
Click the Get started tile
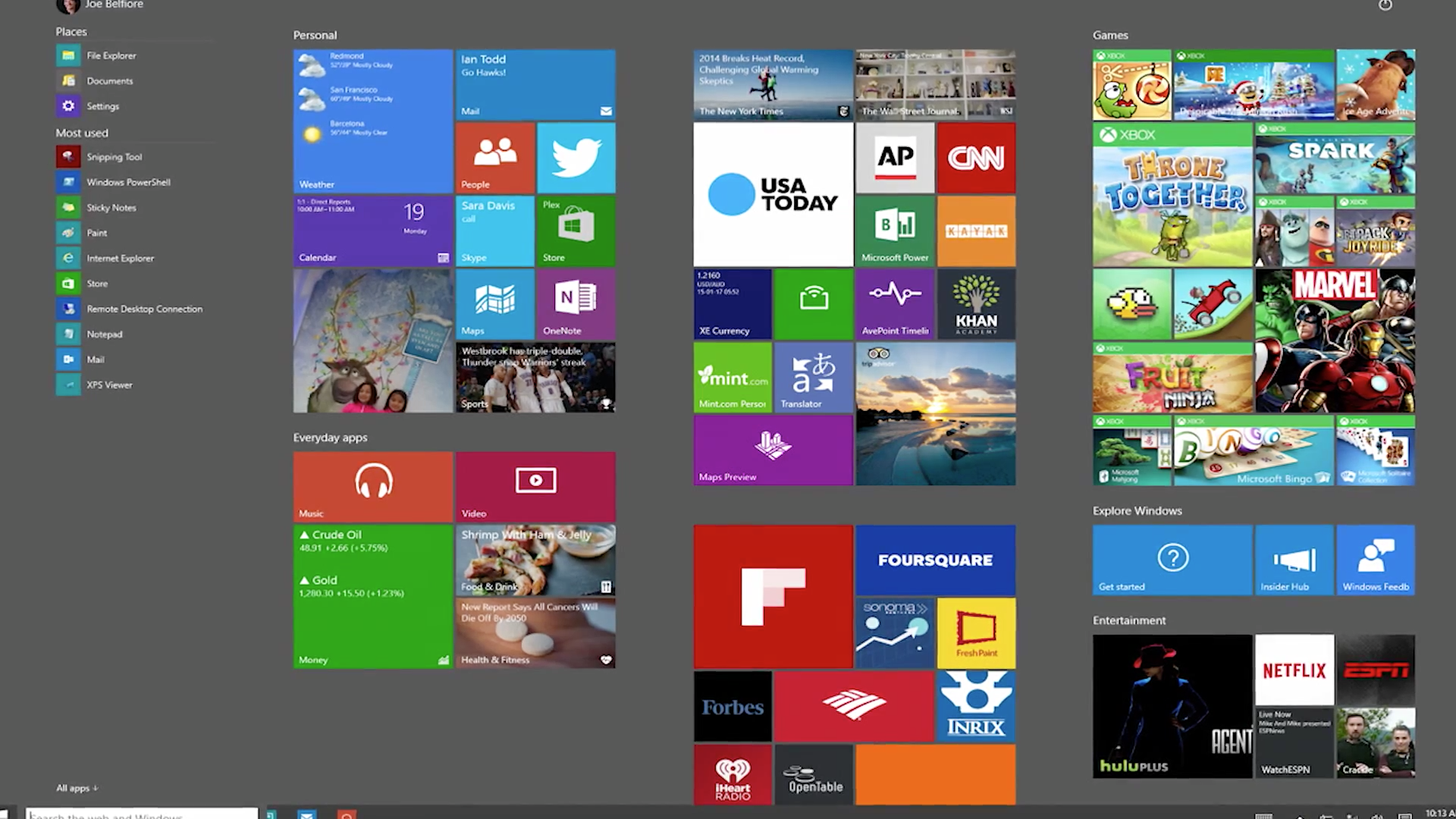click(1172, 560)
